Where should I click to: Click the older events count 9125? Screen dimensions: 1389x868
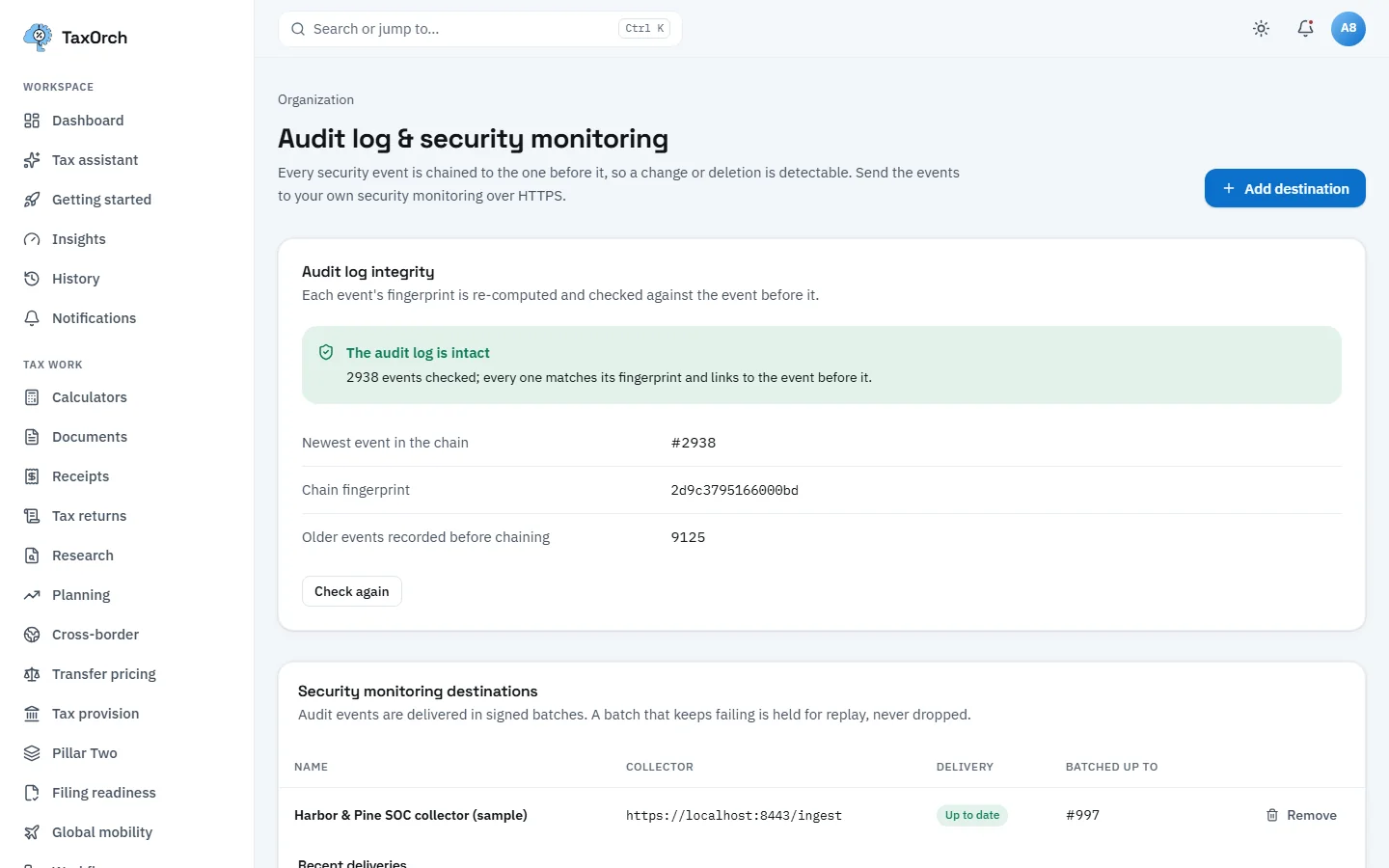[689, 537]
